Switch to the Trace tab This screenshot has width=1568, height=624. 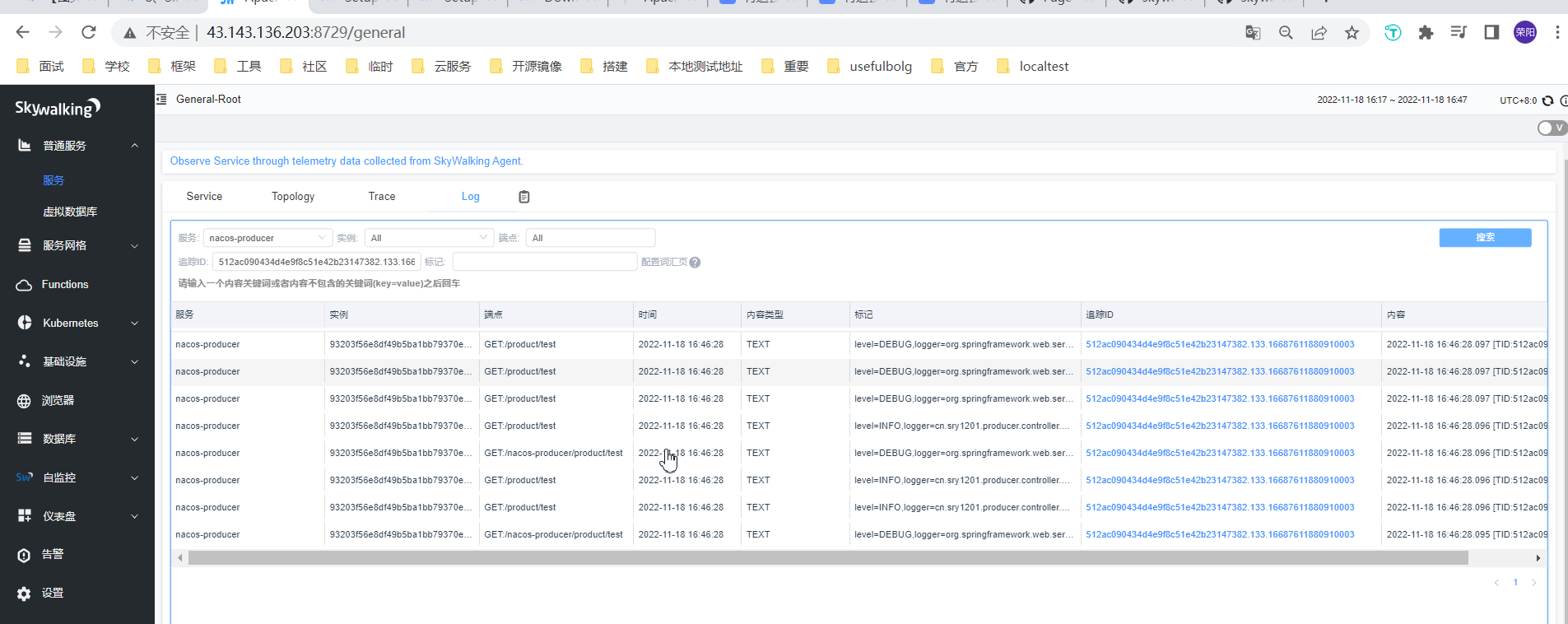(x=382, y=197)
